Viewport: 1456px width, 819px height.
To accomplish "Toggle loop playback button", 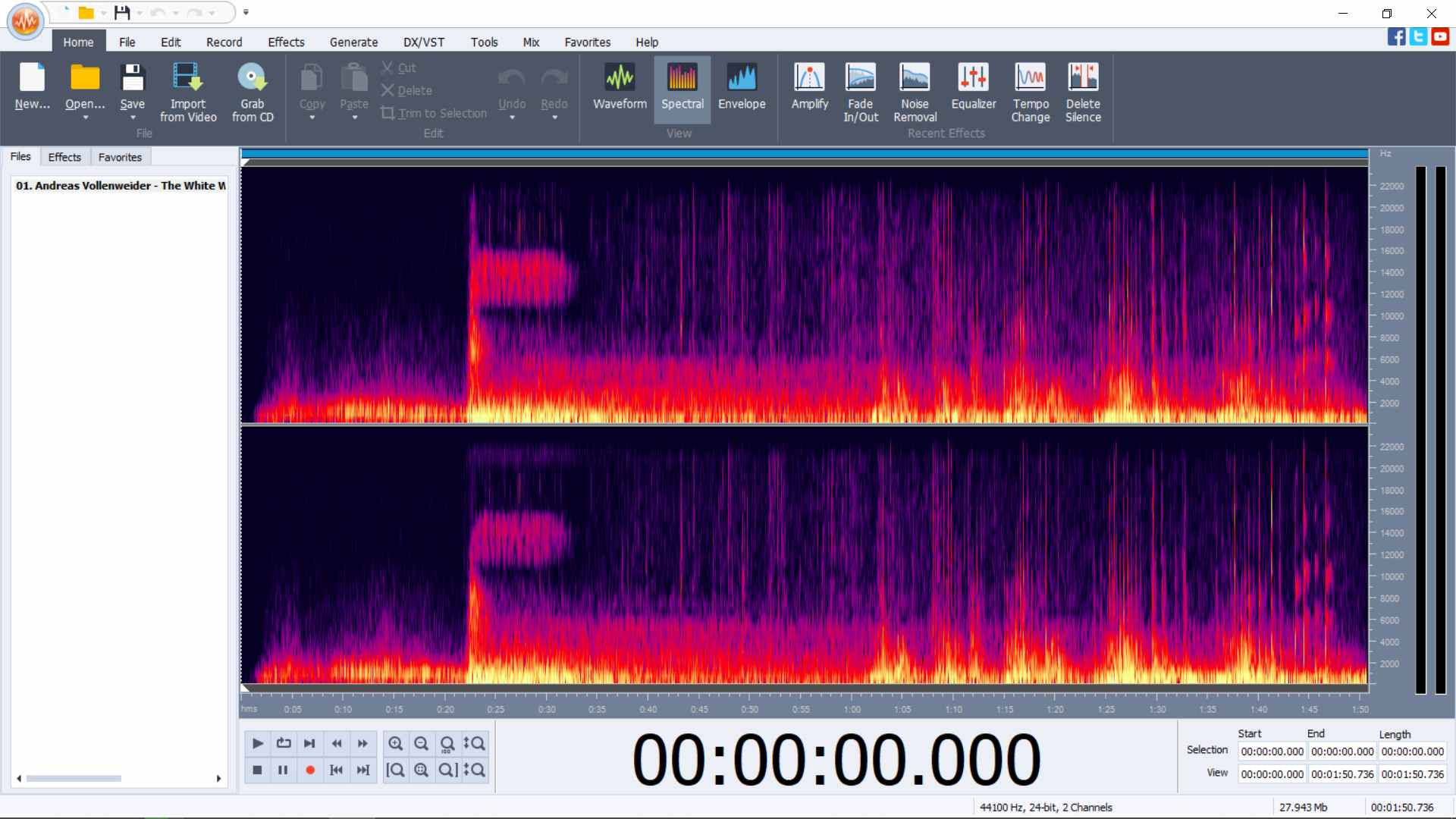I will 284,743.
